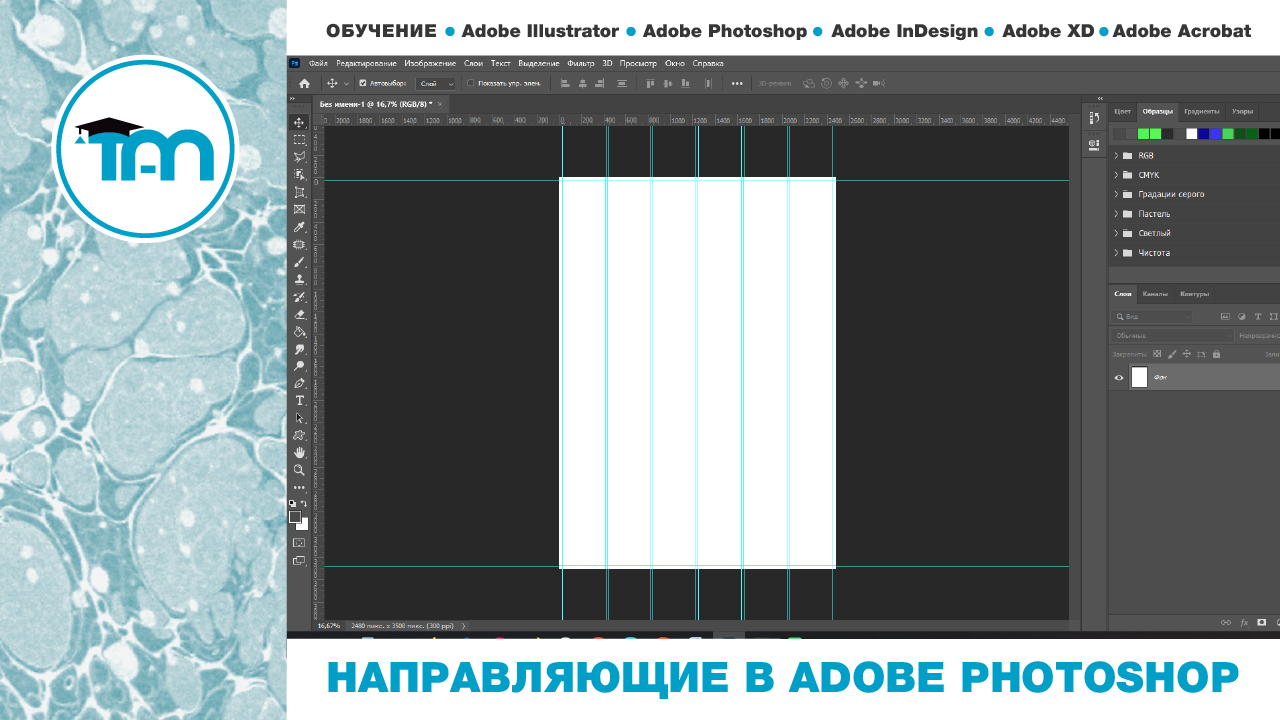Screen dimensions: 1280x720
Task: Click the align horizontal centers icon
Action: coord(582,84)
